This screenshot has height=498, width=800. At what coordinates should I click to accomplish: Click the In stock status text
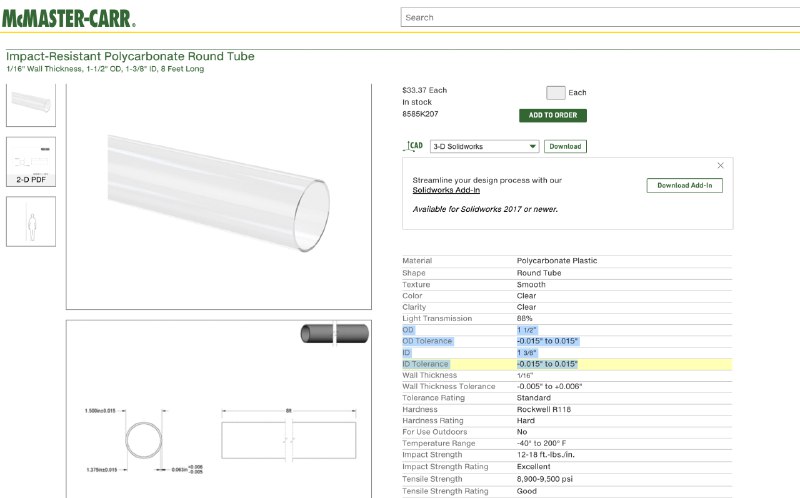[x=417, y=102]
